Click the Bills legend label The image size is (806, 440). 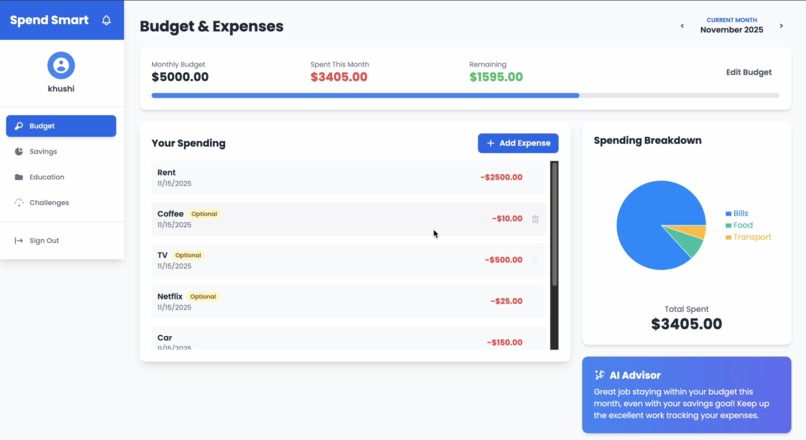pos(741,213)
